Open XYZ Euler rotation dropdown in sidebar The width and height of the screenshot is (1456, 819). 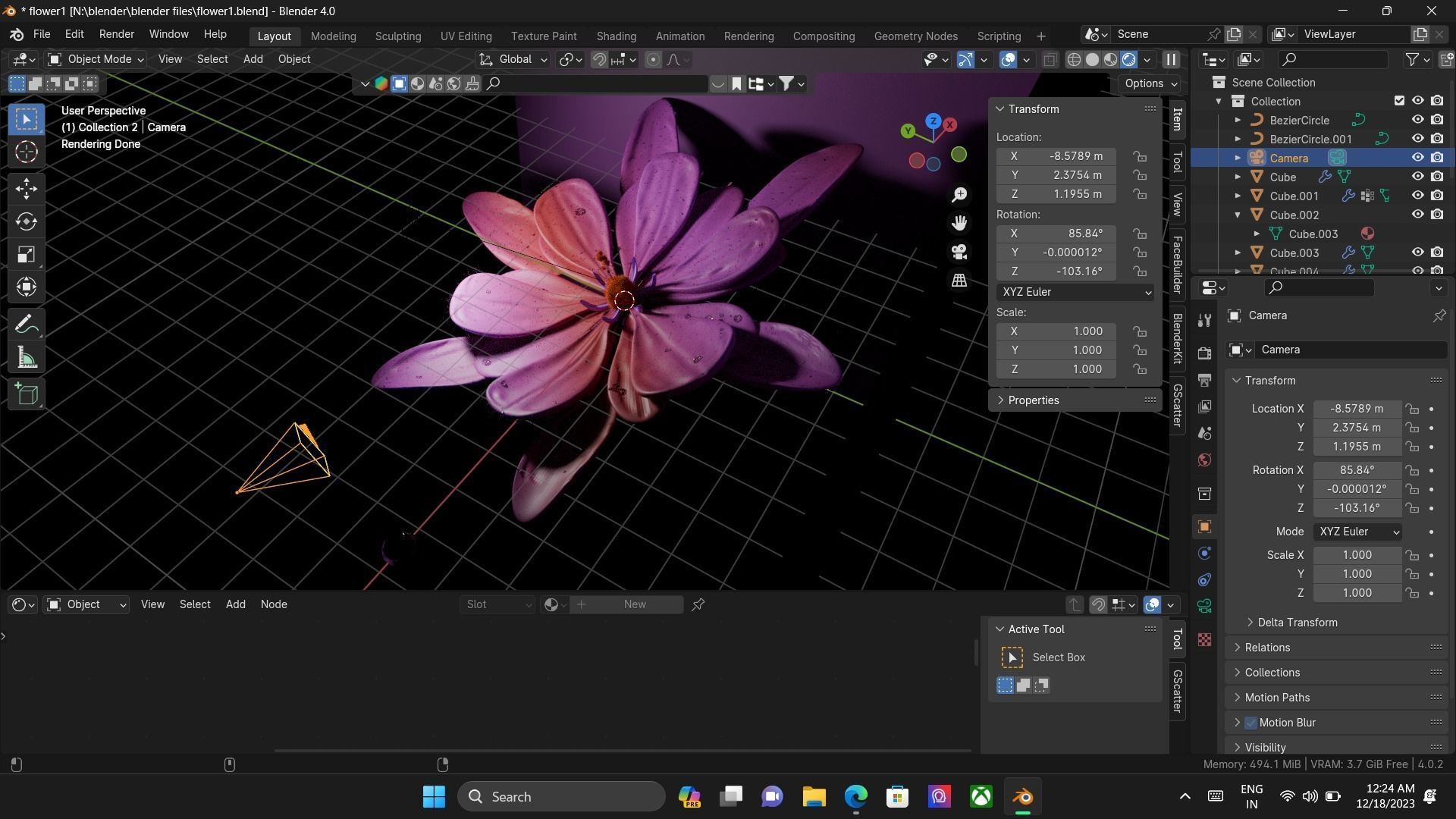(1075, 293)
